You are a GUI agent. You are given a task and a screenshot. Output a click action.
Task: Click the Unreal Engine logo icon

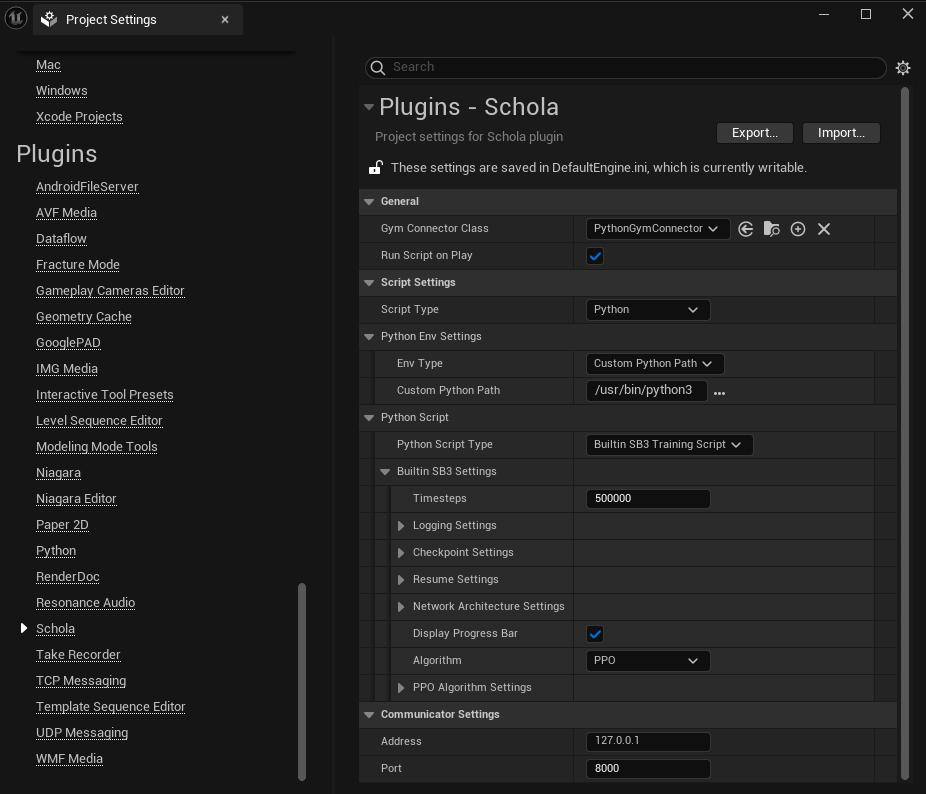coord(15,17)
